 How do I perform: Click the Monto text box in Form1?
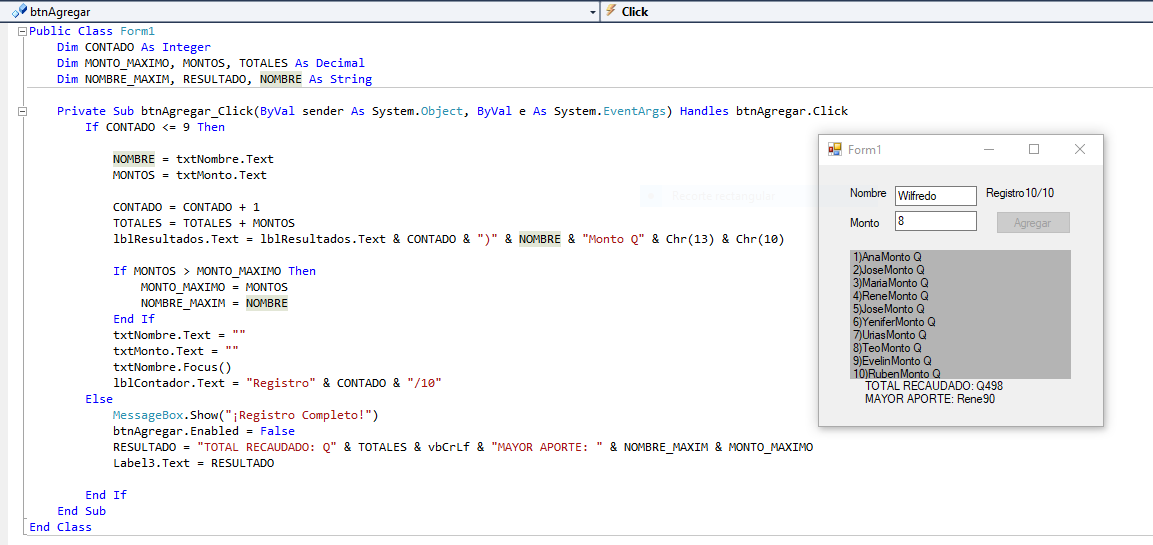[935, 221]
